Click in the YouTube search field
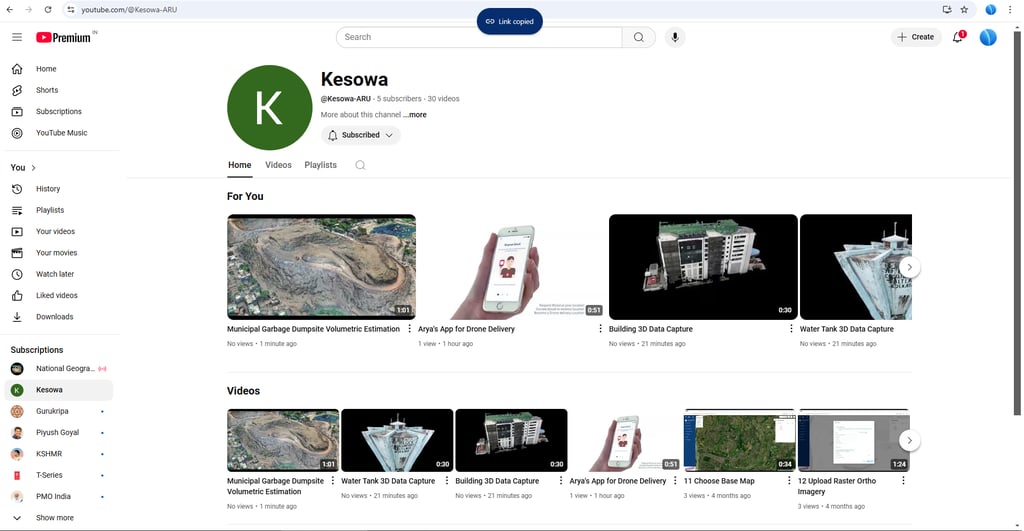This screenshot has width=1024, height=531. click(479, 37)
